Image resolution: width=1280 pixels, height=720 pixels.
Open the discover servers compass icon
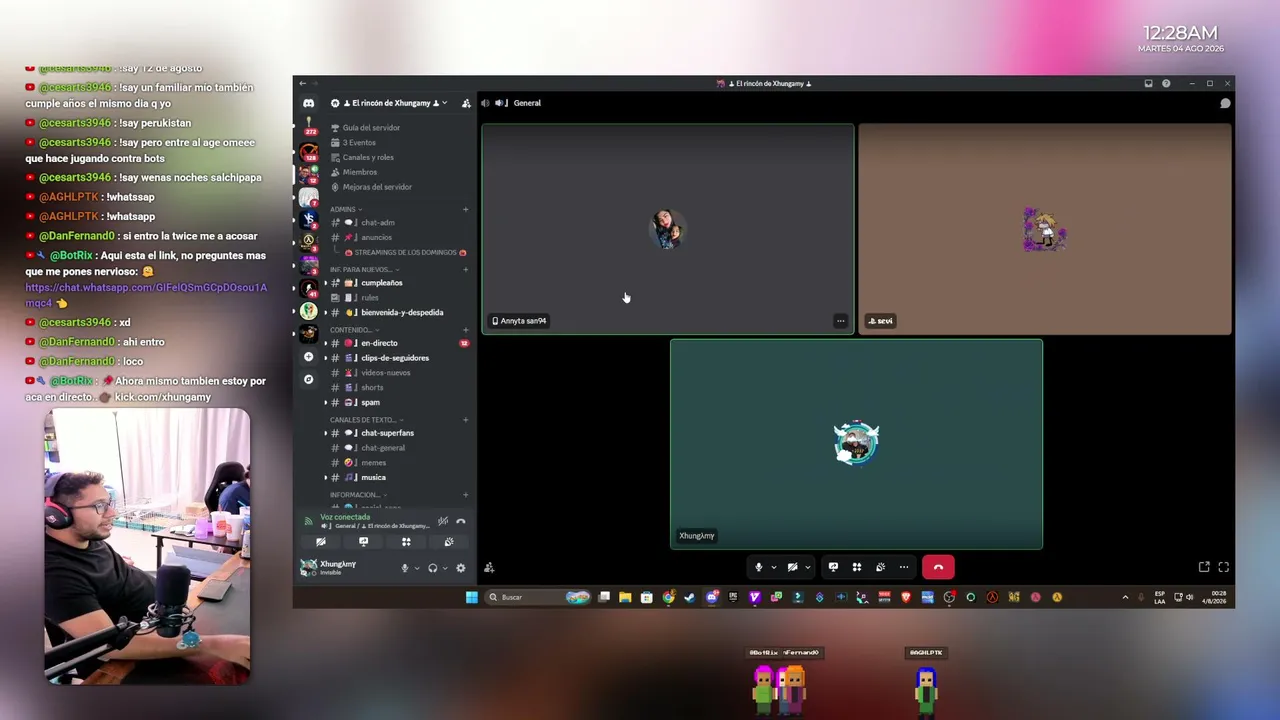pyautogui.click(x=309, y=379)
